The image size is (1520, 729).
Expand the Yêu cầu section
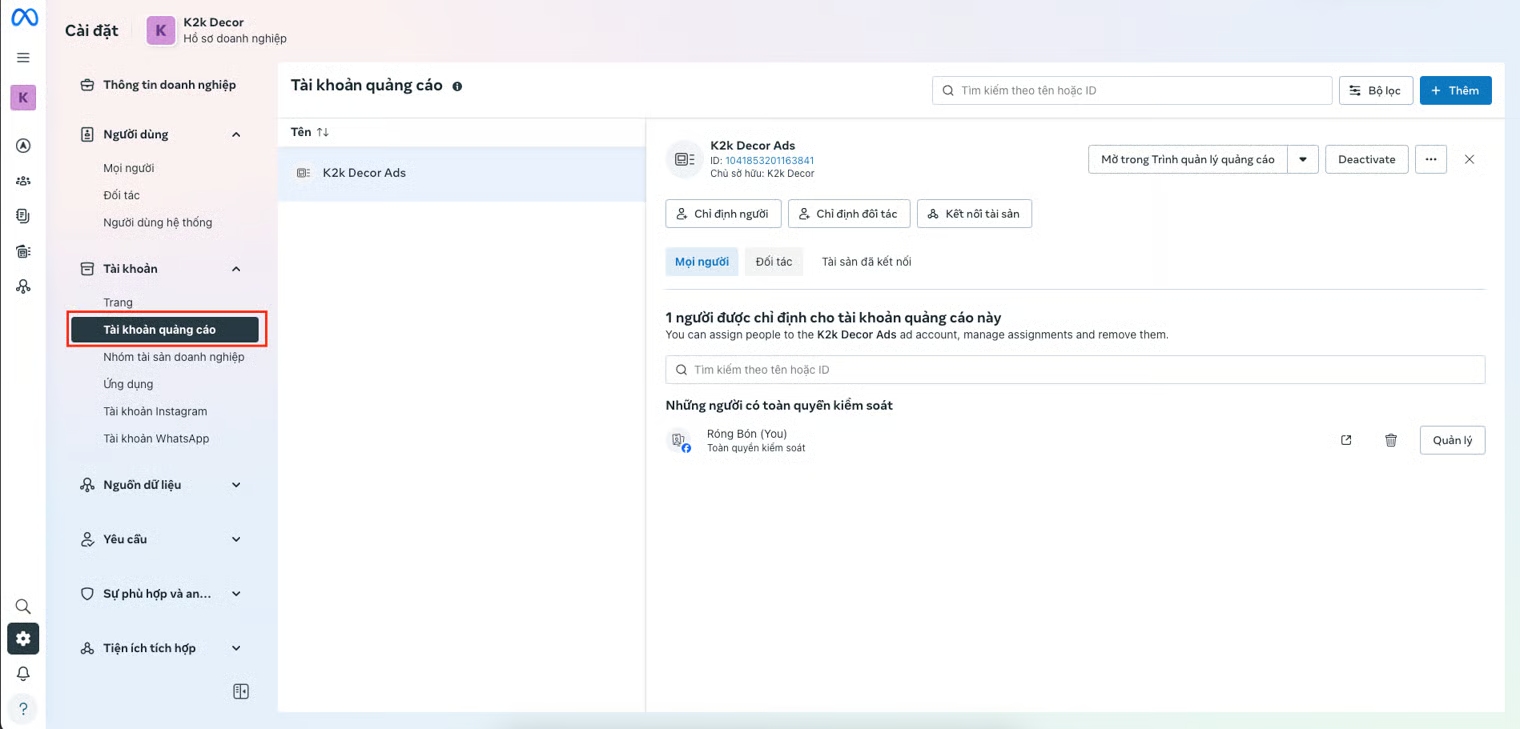click(x=236, y=539)
